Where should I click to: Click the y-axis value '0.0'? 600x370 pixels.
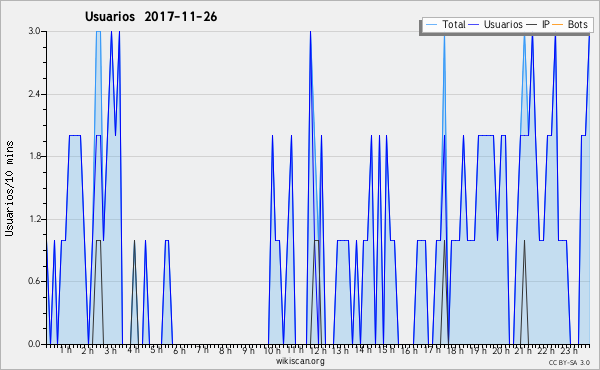34,344
